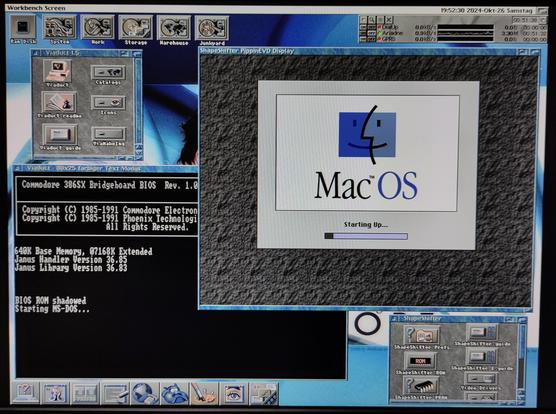The width and height of the screenshot is (556, 414).
Task: Open the Warehouse disk icon
Action: (174, 27)
